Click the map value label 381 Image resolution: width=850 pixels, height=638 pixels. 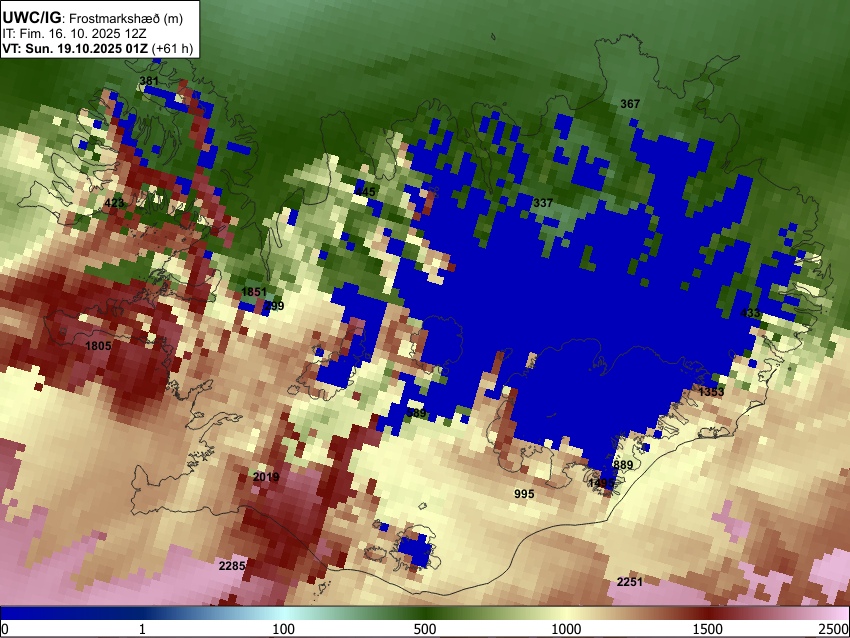[149, 81]
